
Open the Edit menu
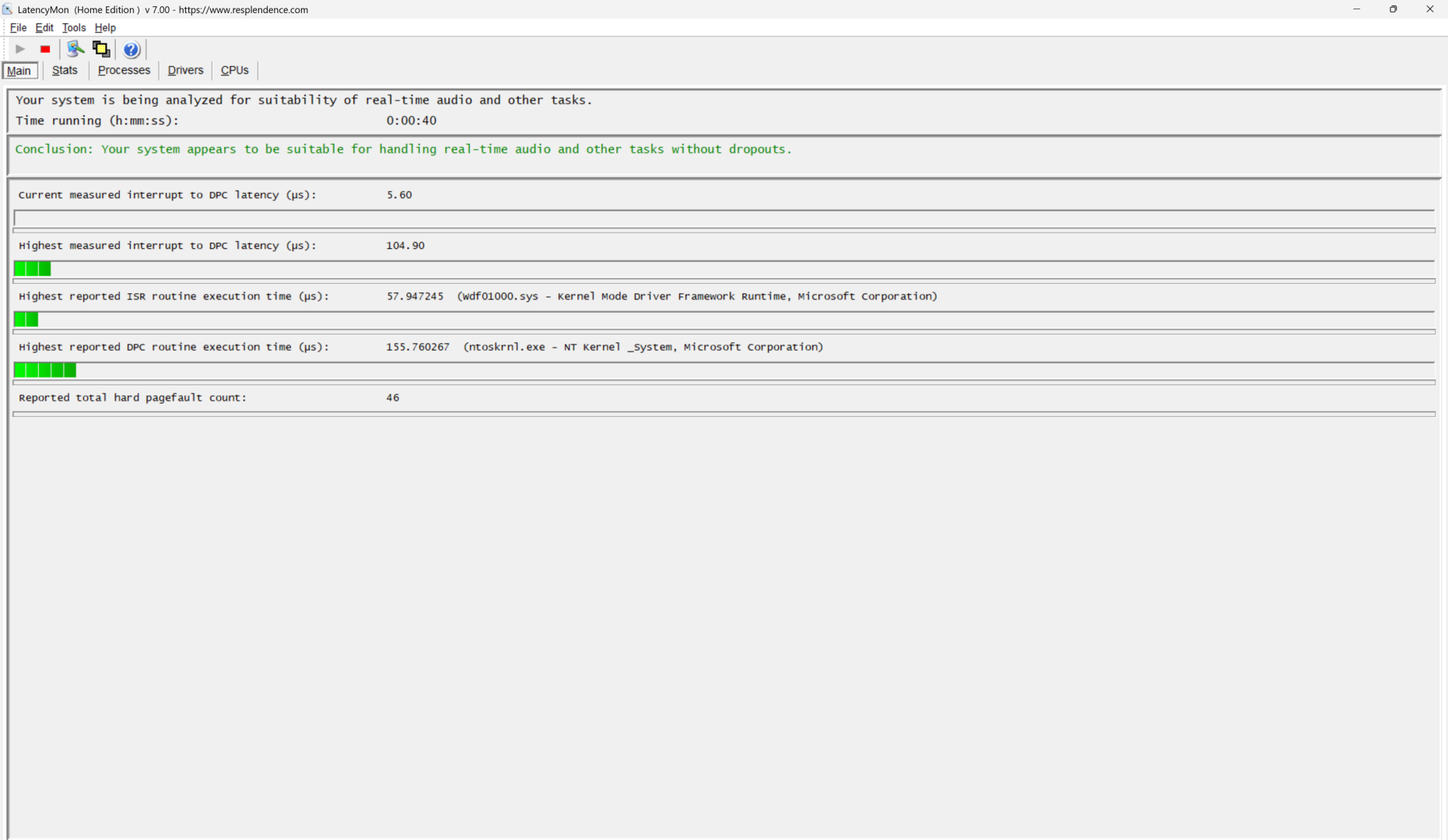point(44,28)
